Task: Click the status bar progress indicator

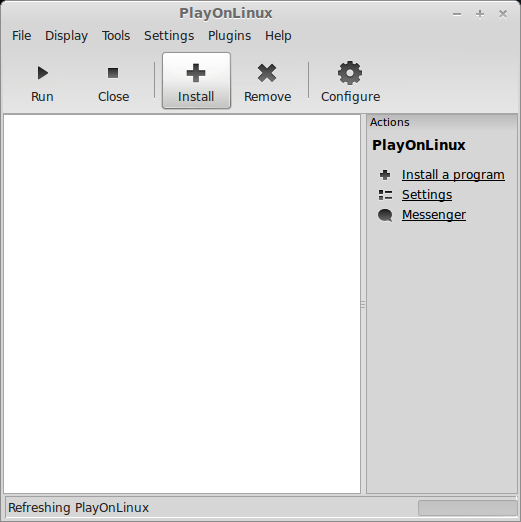Action: [468, 508]
